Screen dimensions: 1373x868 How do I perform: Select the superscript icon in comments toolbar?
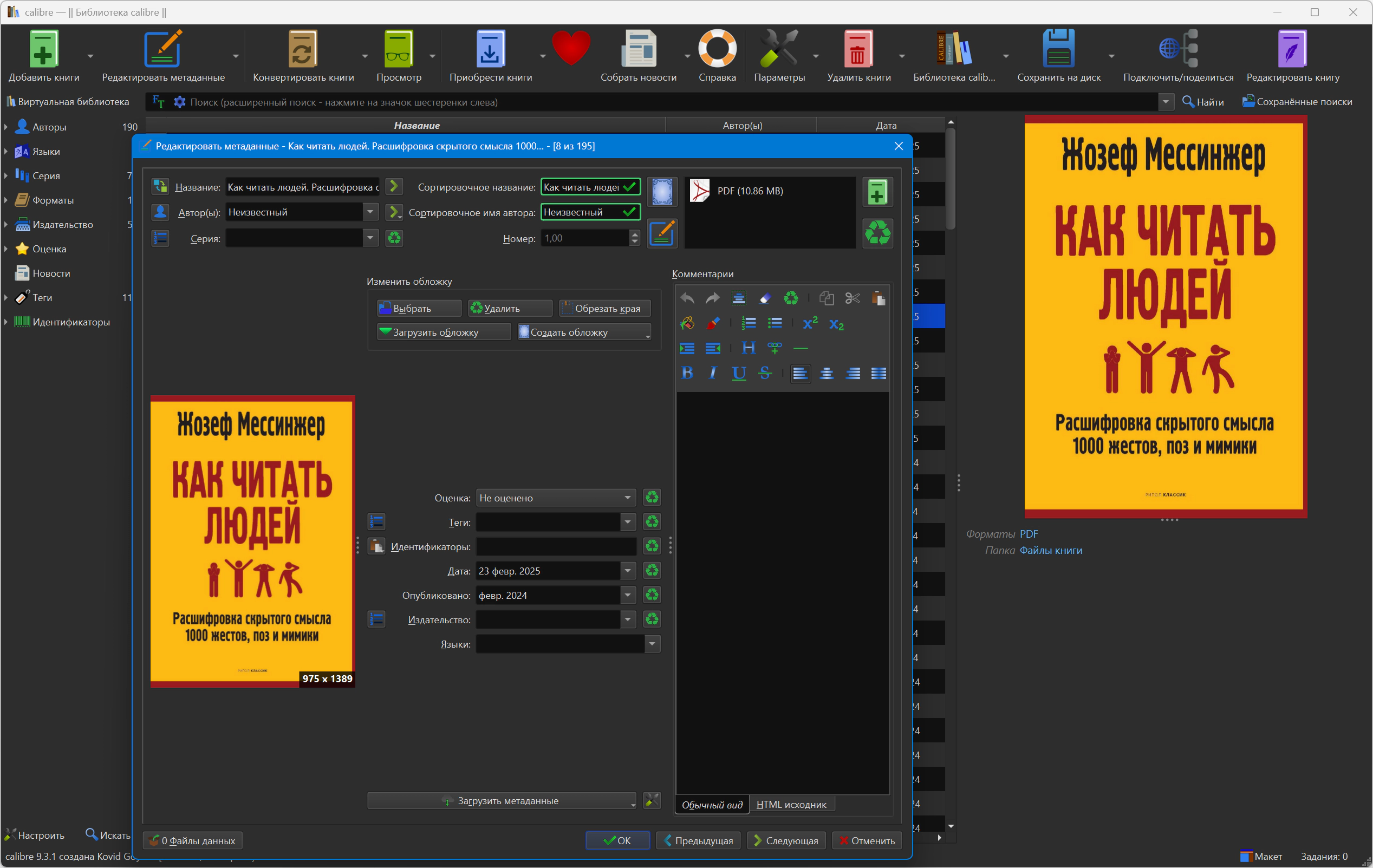(x=810, y=323)
